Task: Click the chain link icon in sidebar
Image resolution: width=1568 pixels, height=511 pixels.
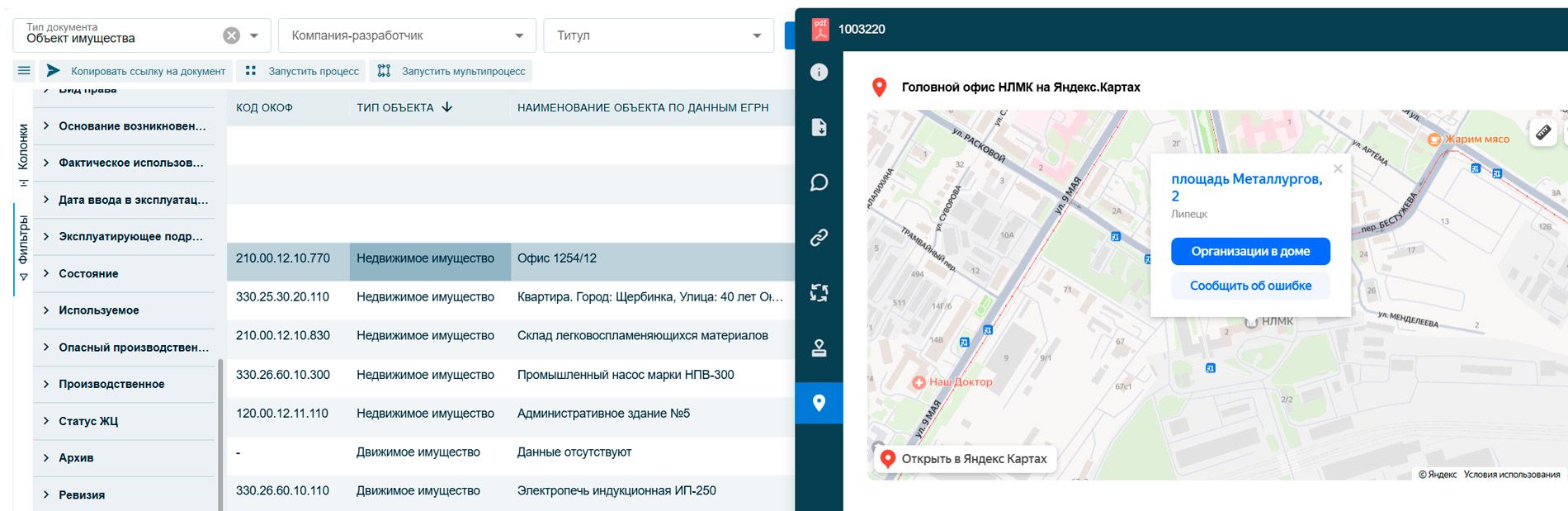Action: [x=819, y=238]
